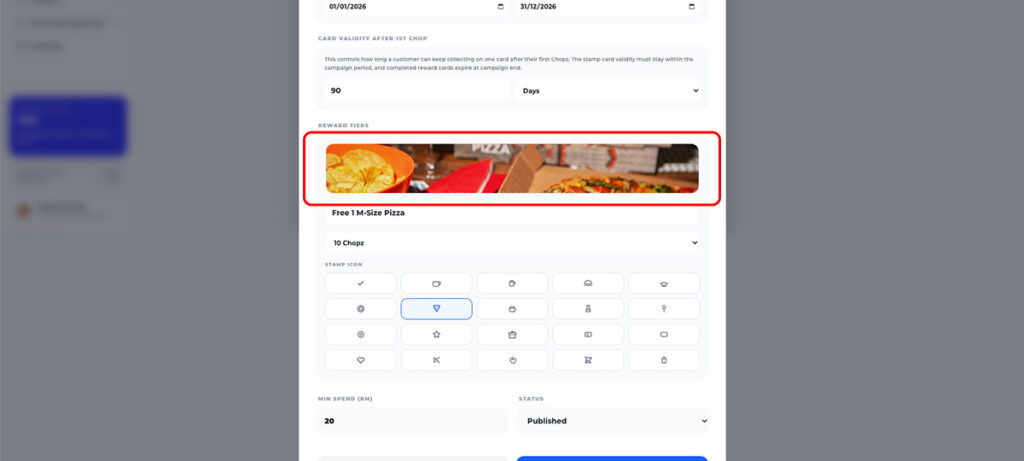
Task: Open the Days validity unit dropdown
Action: tap(607, 91)
